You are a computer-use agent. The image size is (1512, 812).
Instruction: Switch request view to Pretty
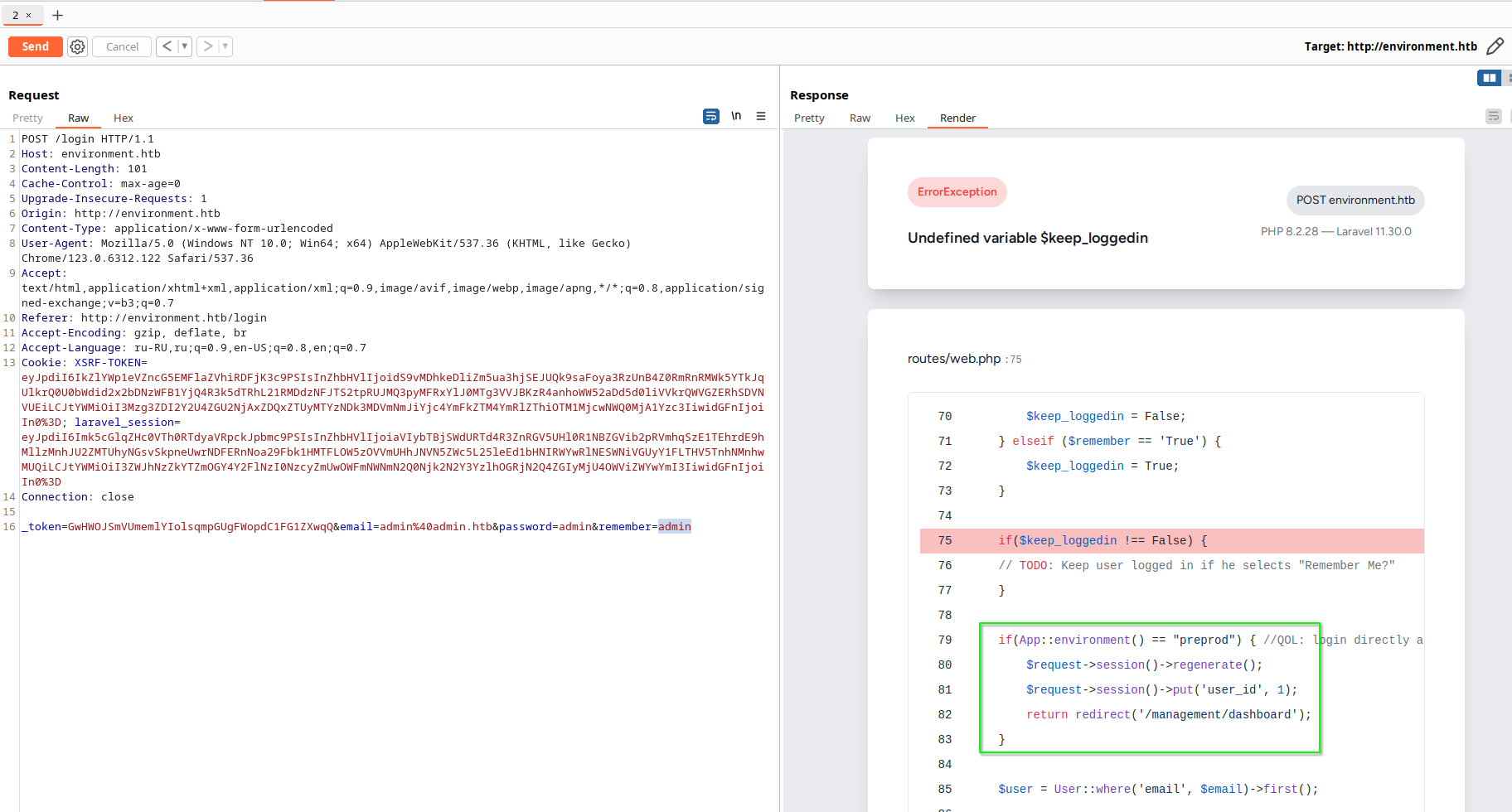pos(27,118)
